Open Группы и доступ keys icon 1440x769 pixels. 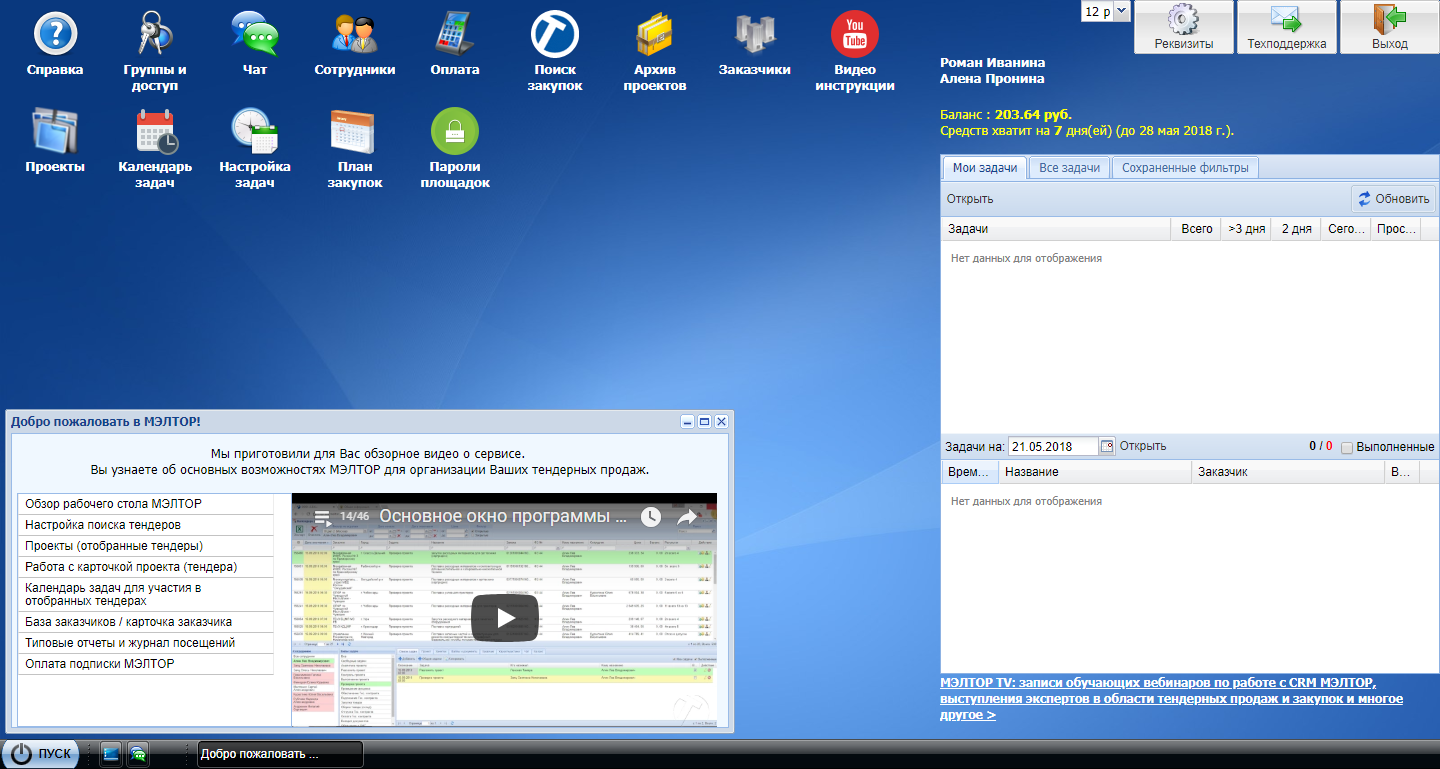155,34
